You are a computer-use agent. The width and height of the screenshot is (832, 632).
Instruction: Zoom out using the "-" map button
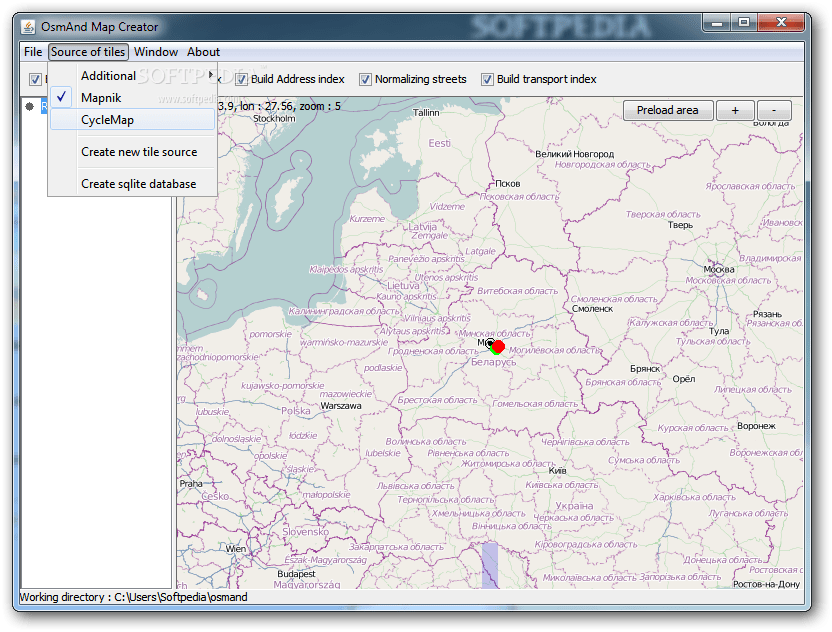point(772,110)
